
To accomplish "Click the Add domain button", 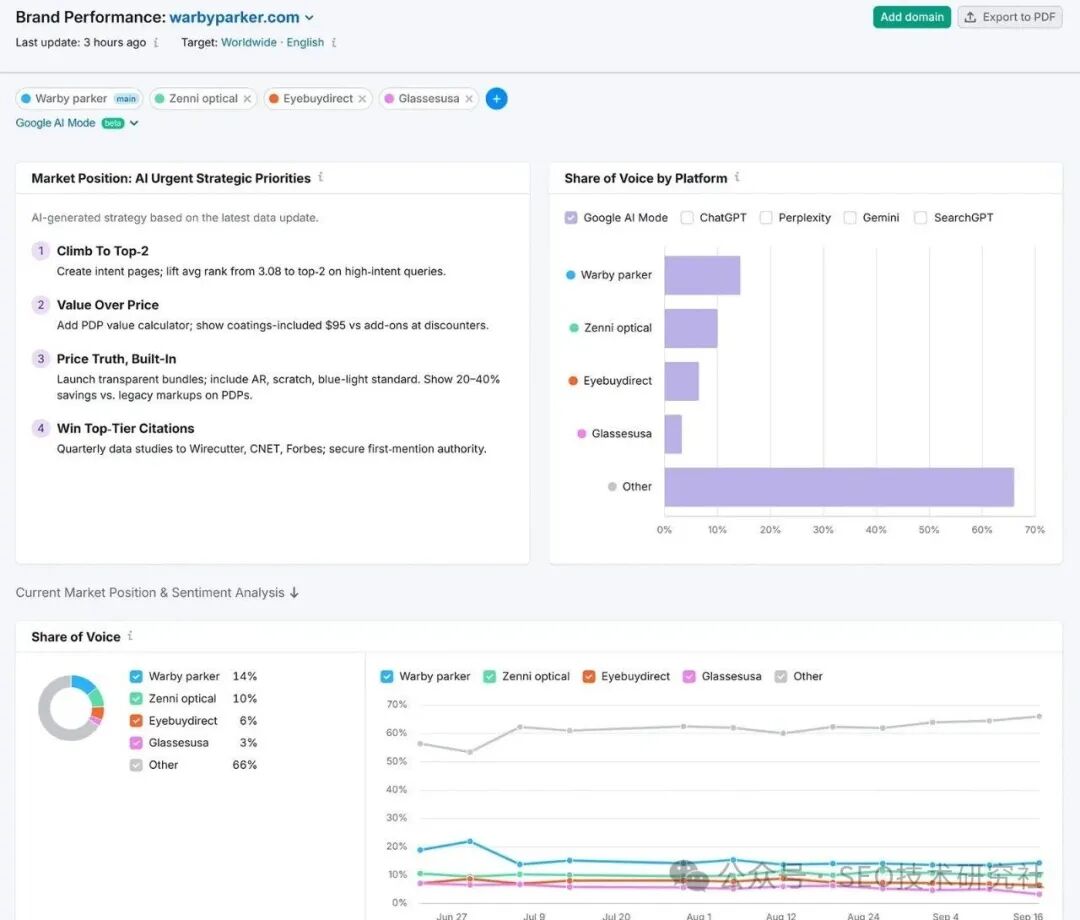I will pyautogui.click(x=911, y=17).
